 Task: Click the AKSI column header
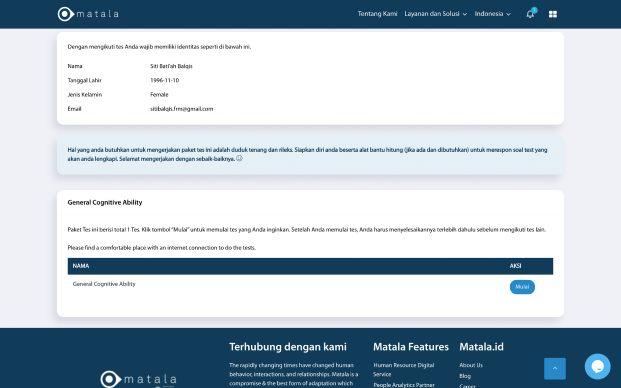pos(515,266)
